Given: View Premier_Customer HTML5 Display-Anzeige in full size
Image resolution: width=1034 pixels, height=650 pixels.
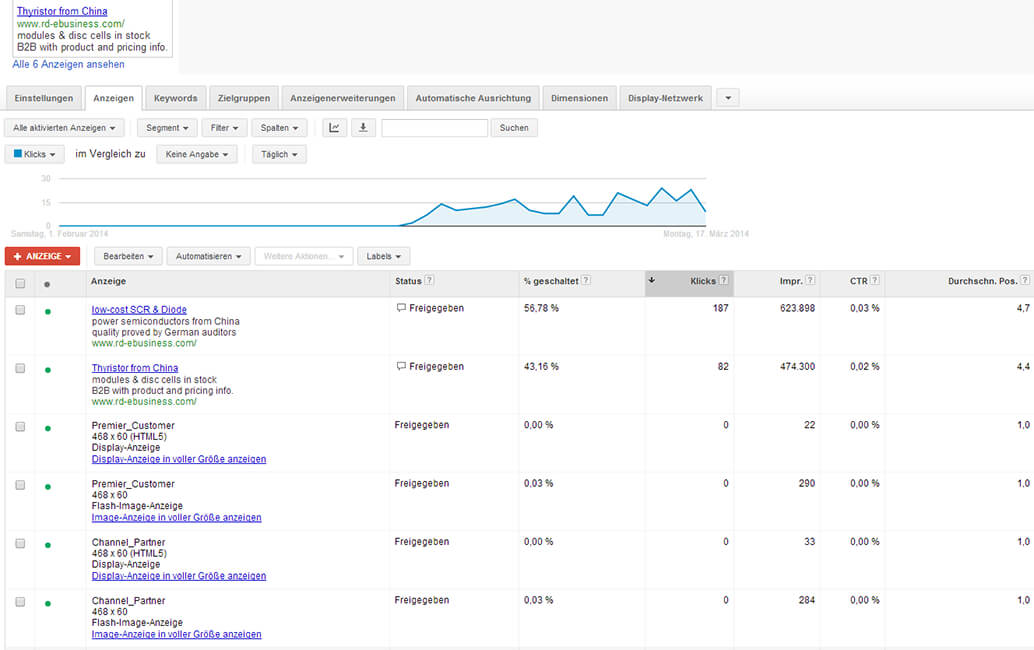Looking at the screenshot, I should (x=179, y=459).
